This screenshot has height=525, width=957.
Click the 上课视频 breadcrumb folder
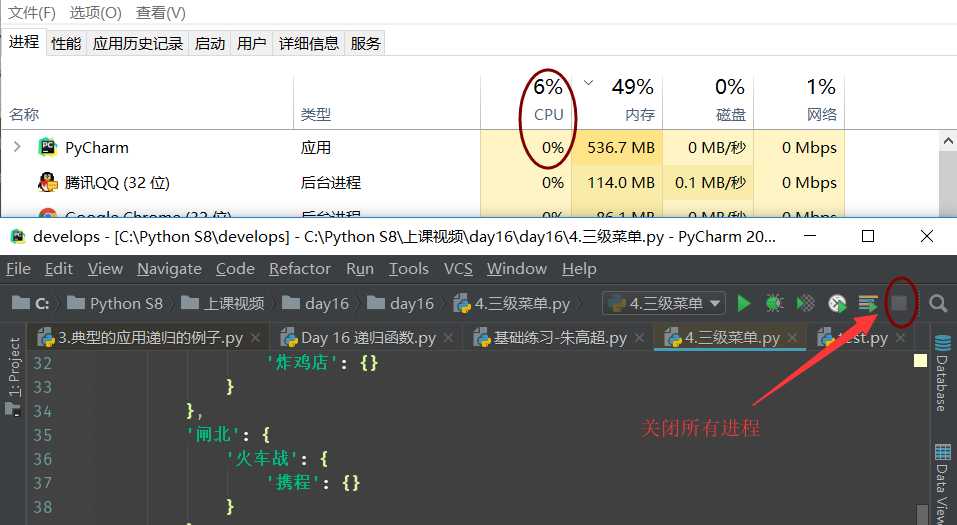[x=223, y=303]
